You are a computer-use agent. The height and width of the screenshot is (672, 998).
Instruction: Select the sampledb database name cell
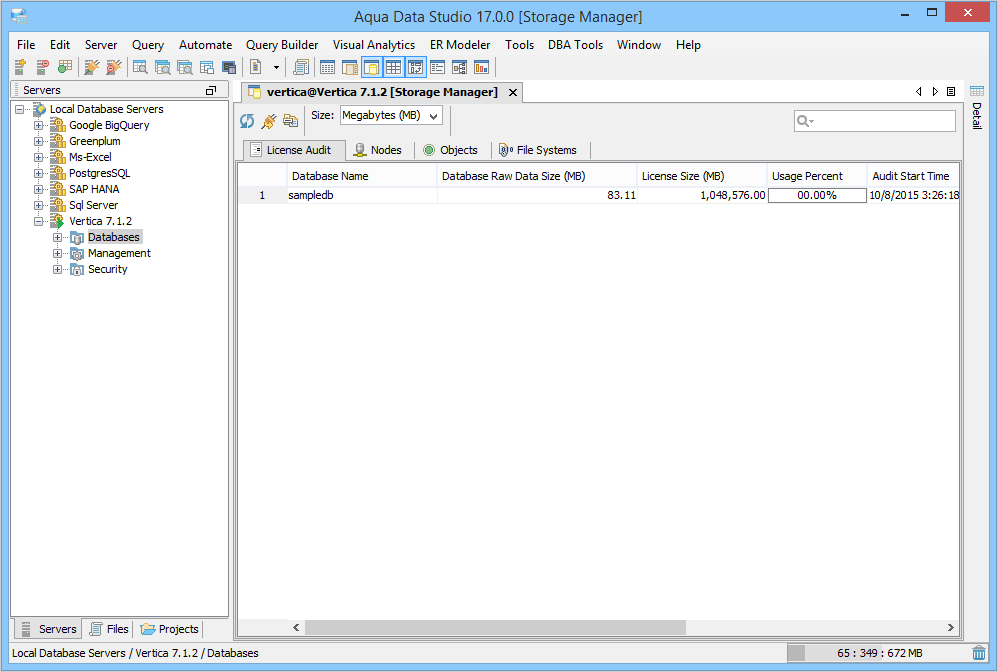click(362, 195)
